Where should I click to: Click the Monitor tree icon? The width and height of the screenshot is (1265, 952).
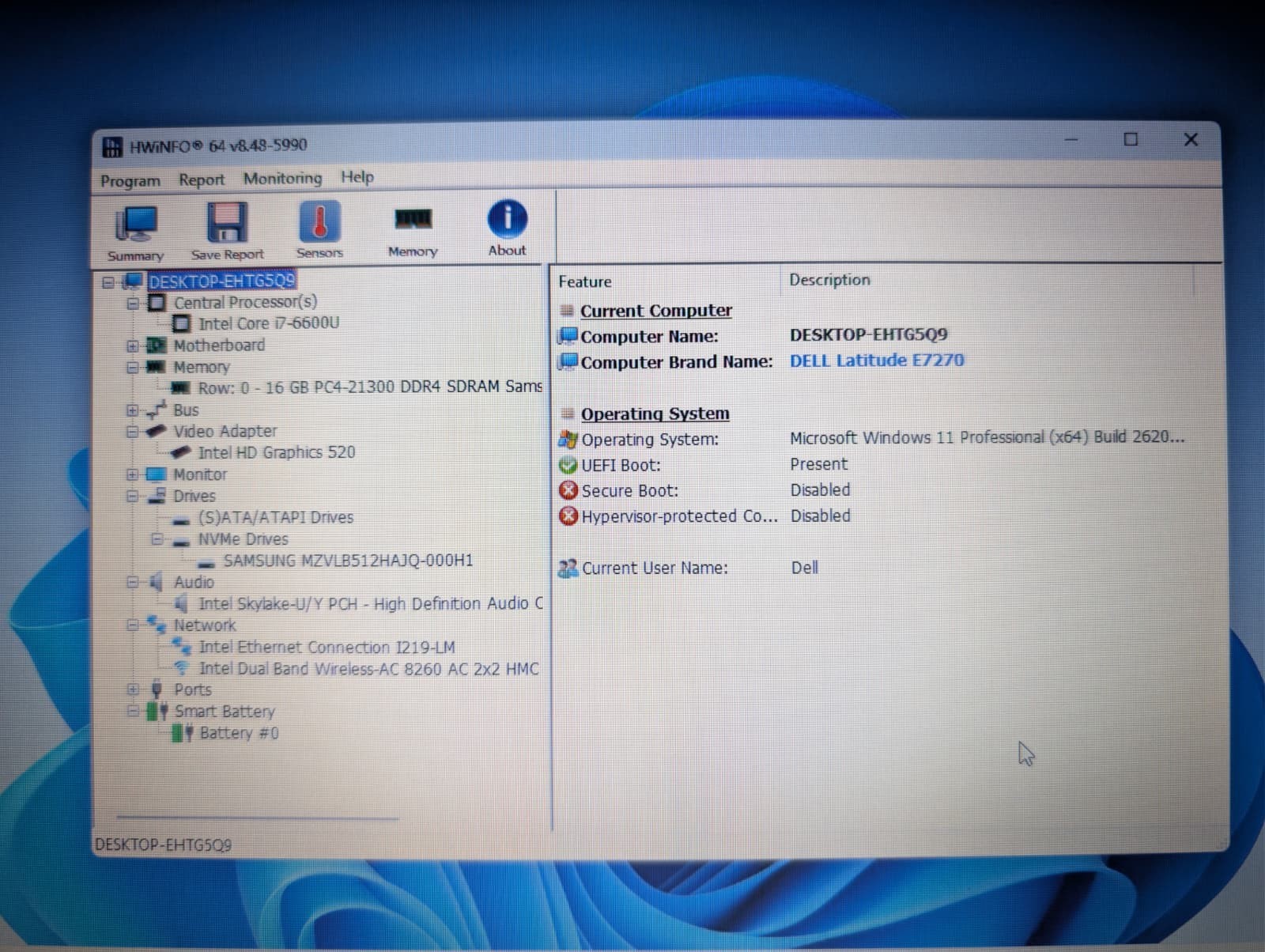coord(156,474)
